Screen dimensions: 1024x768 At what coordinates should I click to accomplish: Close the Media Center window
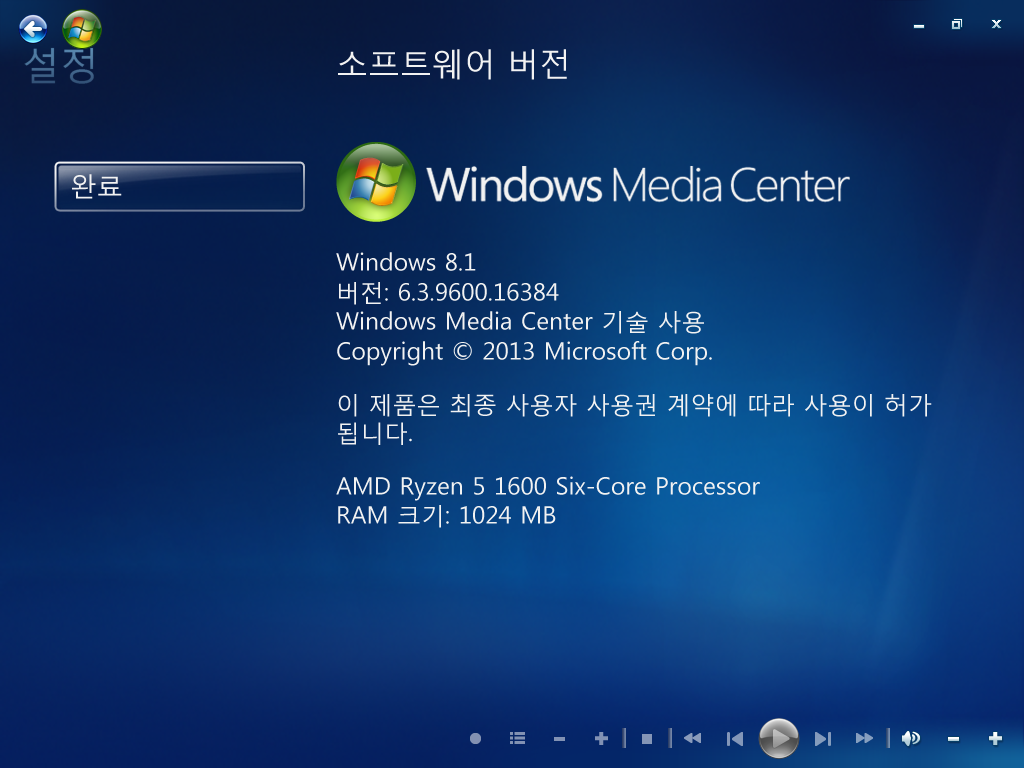[996, 24]
